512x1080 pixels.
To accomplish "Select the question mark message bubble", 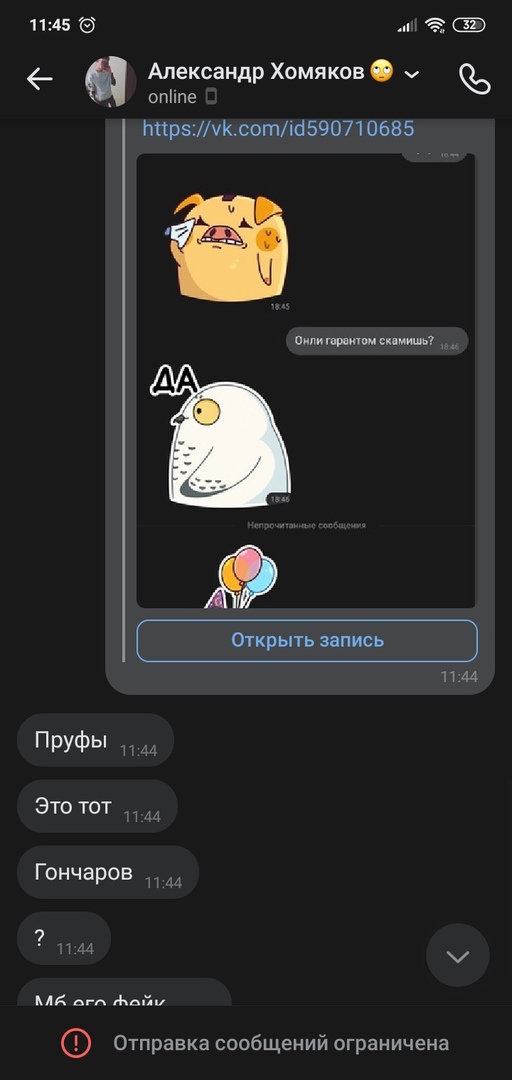I will coord(63,938).
